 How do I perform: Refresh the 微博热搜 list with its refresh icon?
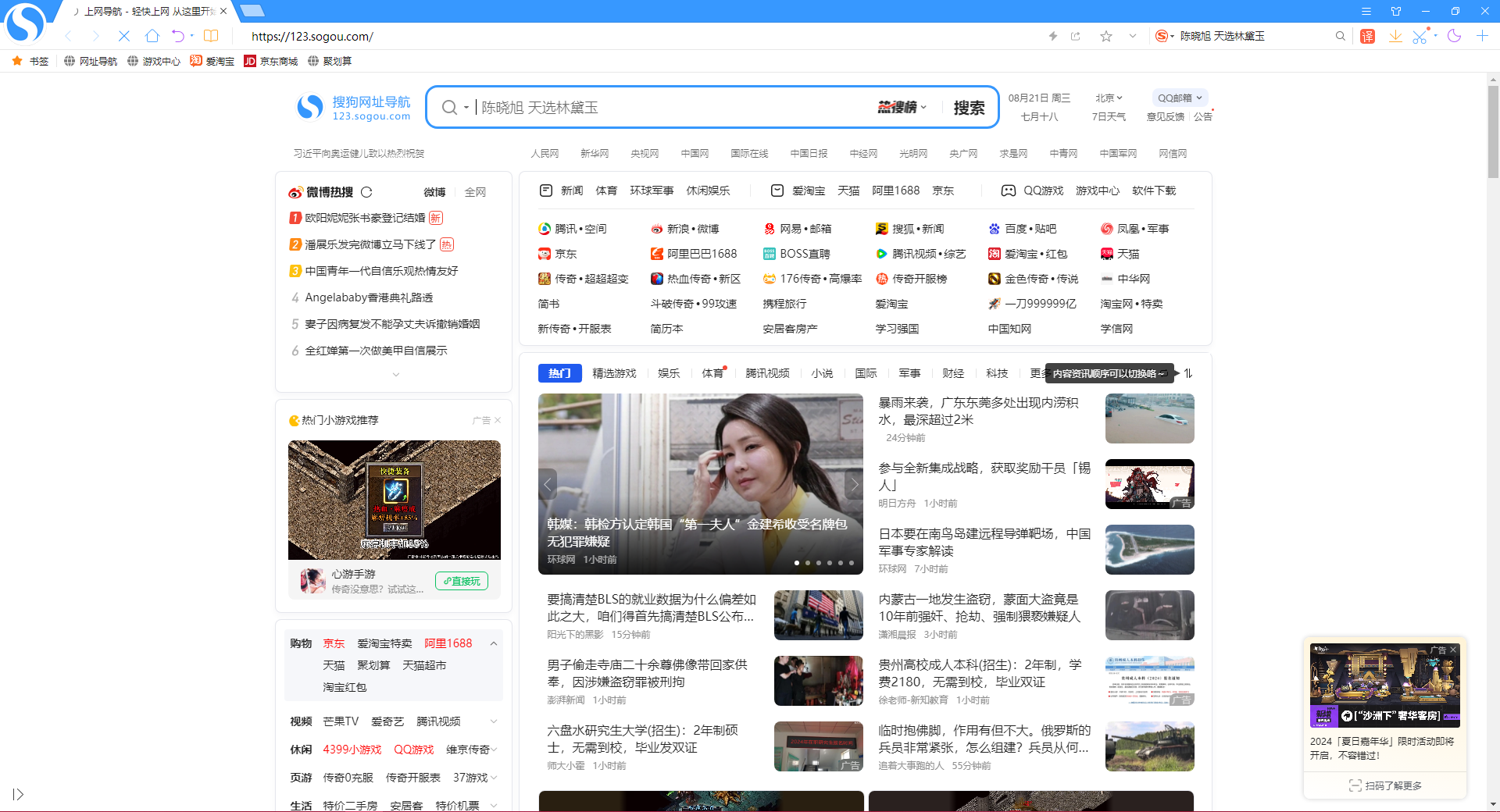pyautogui.click(x=367, y=192)
